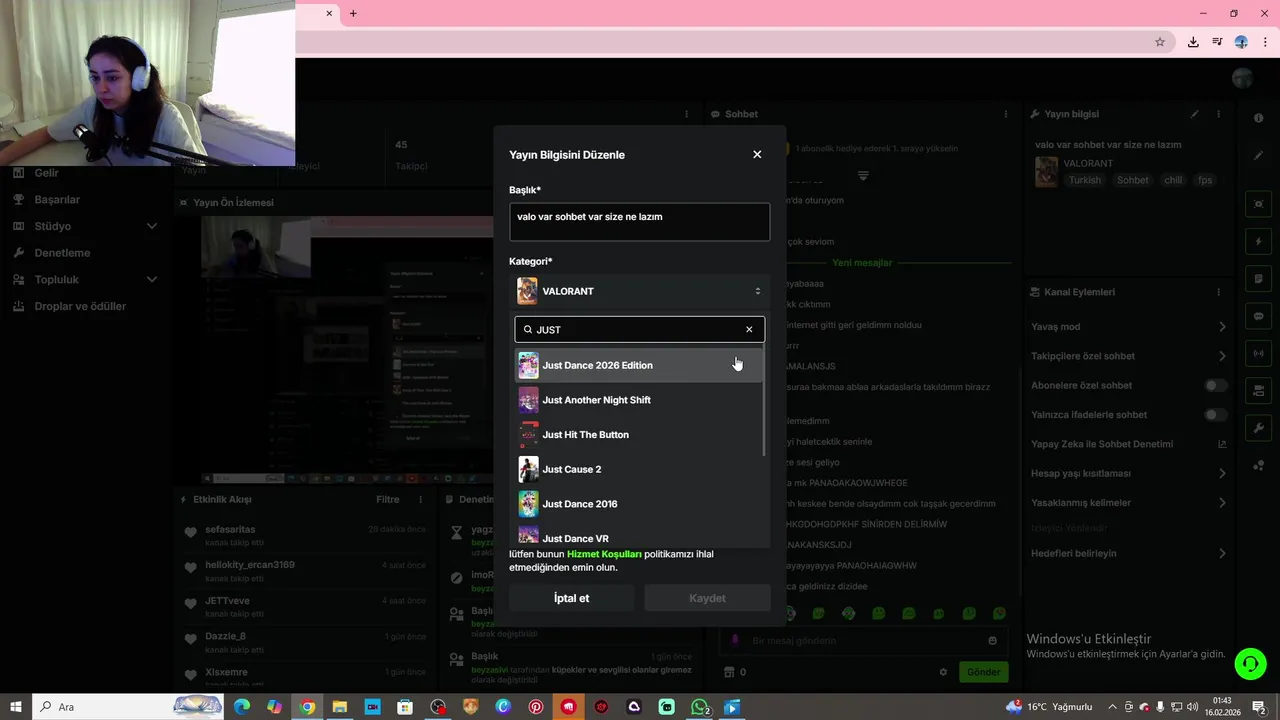Viewport: 1280px width, 720px height.
Task: Click the green Gönder chat button
Action: (x=982, y=672)
